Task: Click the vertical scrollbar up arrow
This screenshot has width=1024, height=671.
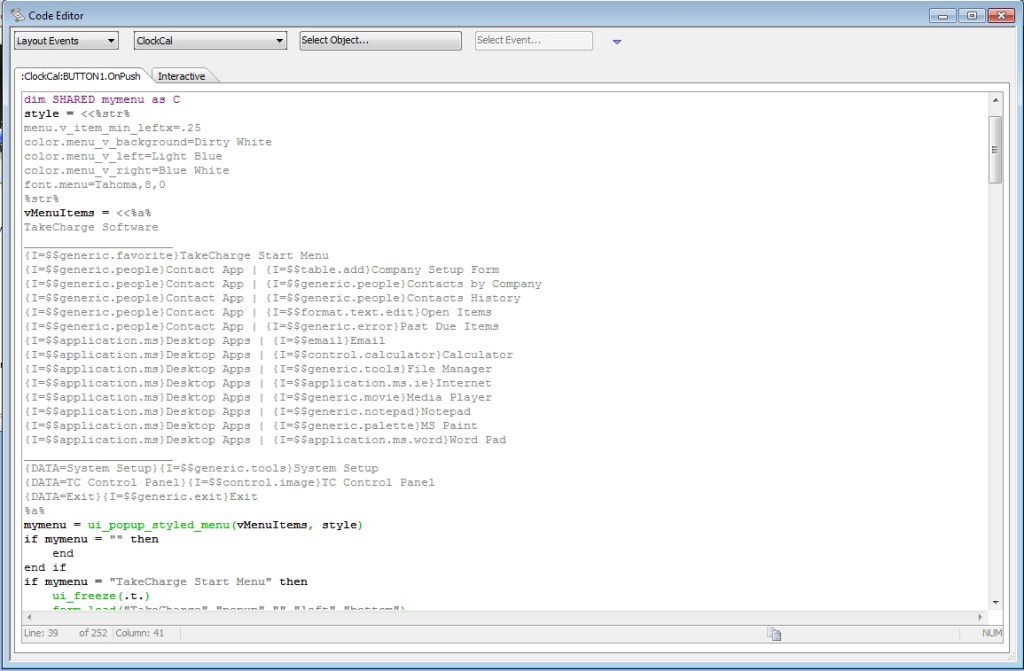Action: click(994, 100)
